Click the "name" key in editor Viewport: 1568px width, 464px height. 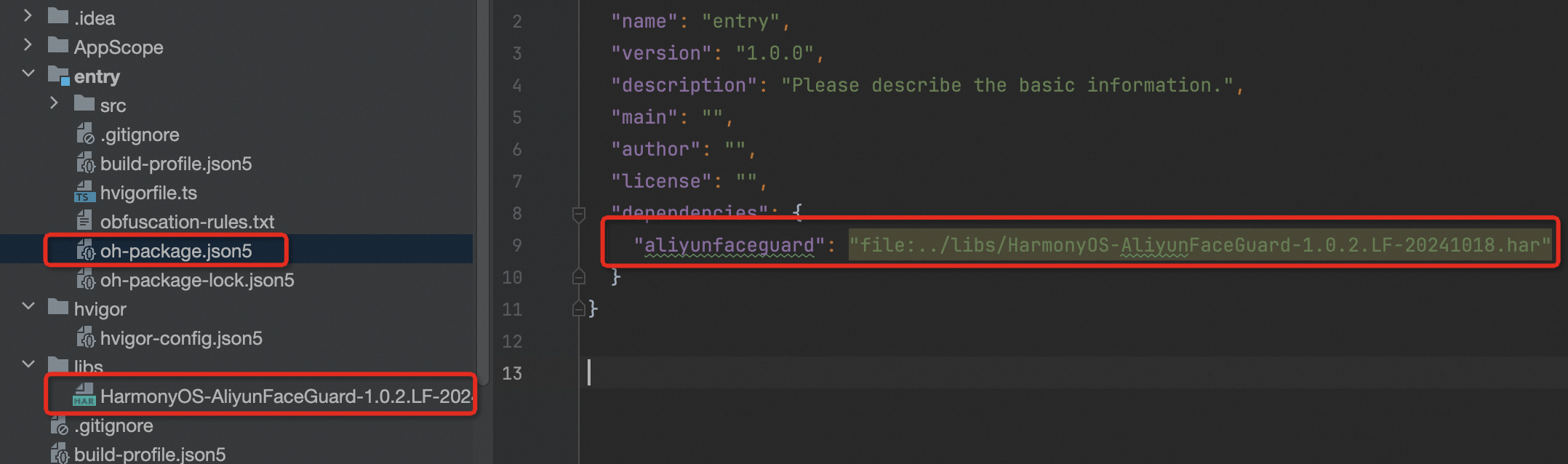click(x=644, y=21)
